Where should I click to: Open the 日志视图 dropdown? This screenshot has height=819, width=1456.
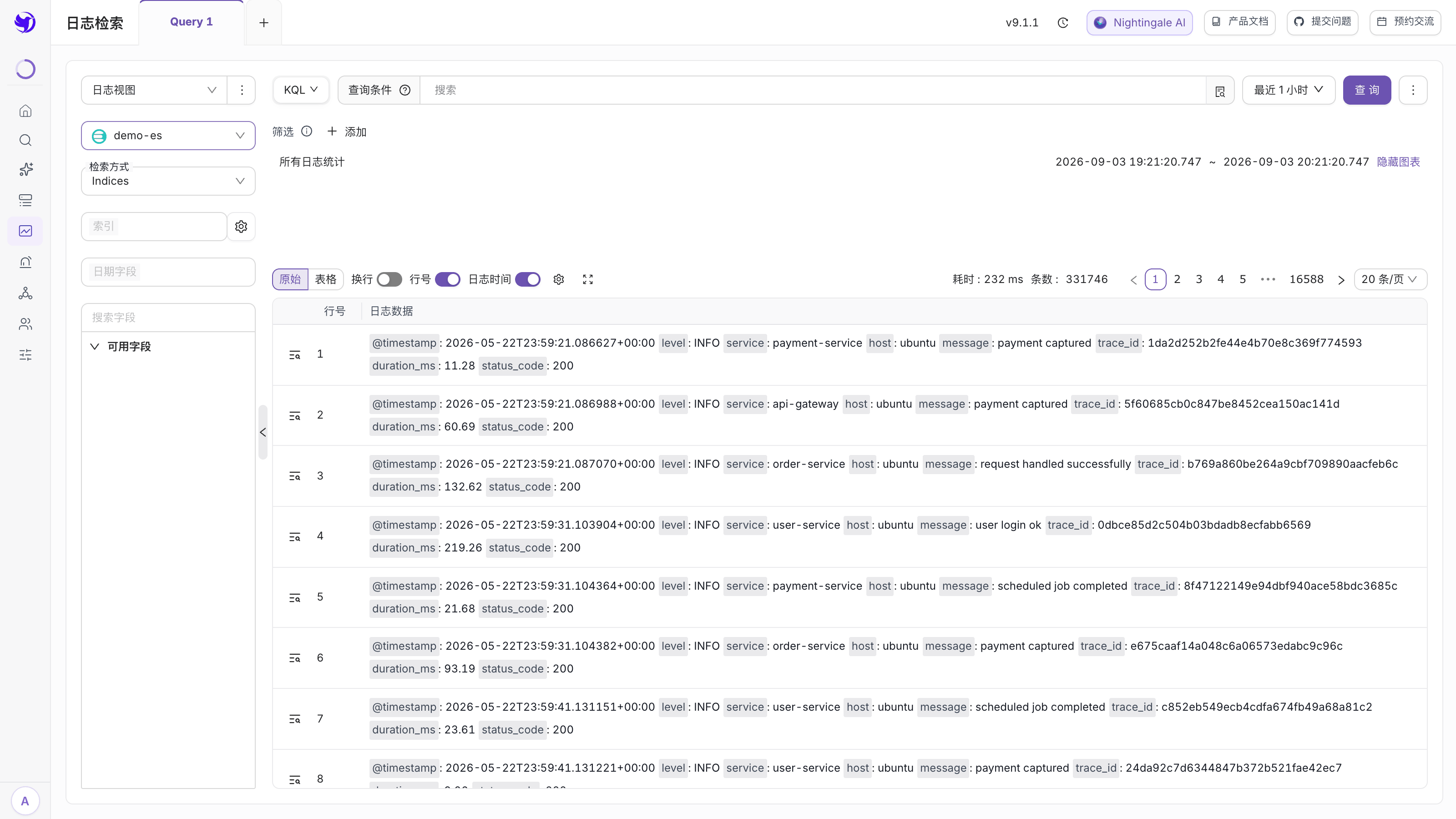(x=154, y=90)
